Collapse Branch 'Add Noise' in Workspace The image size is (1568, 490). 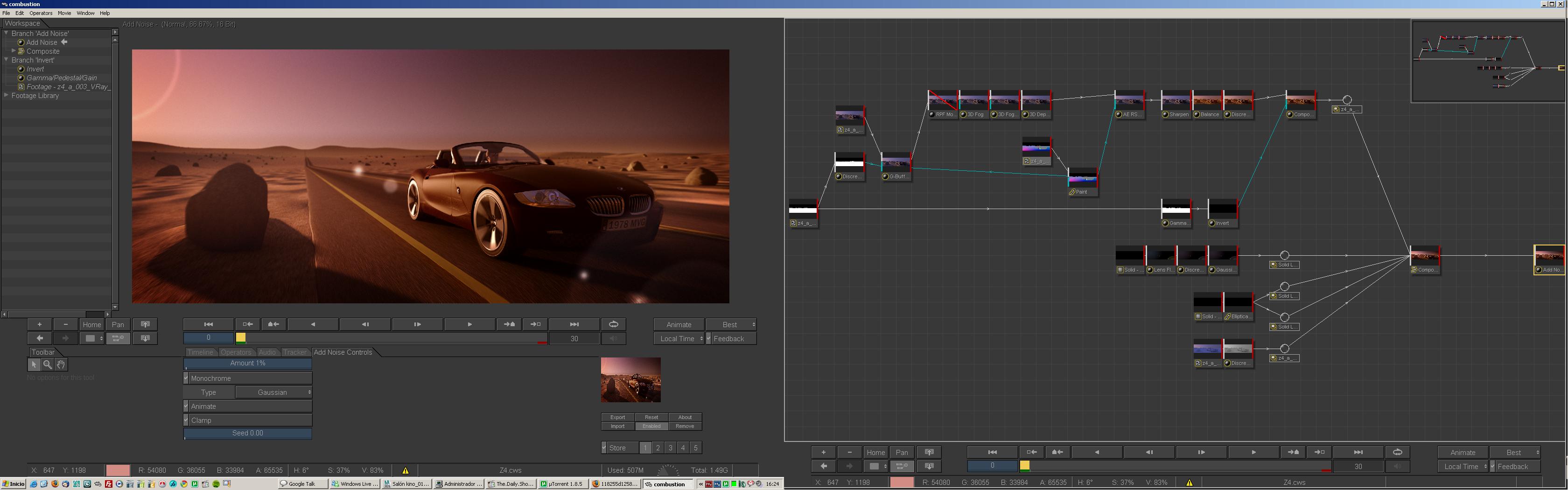pyautogui.click(x=6, y=33)
